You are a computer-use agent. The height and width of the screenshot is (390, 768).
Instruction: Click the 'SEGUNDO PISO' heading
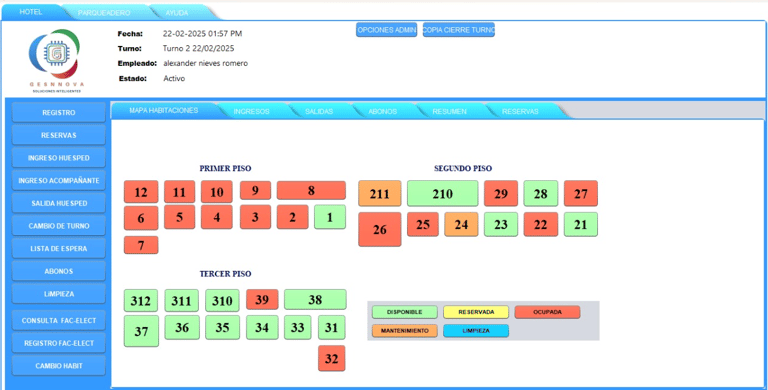click(x=463, y=168)
